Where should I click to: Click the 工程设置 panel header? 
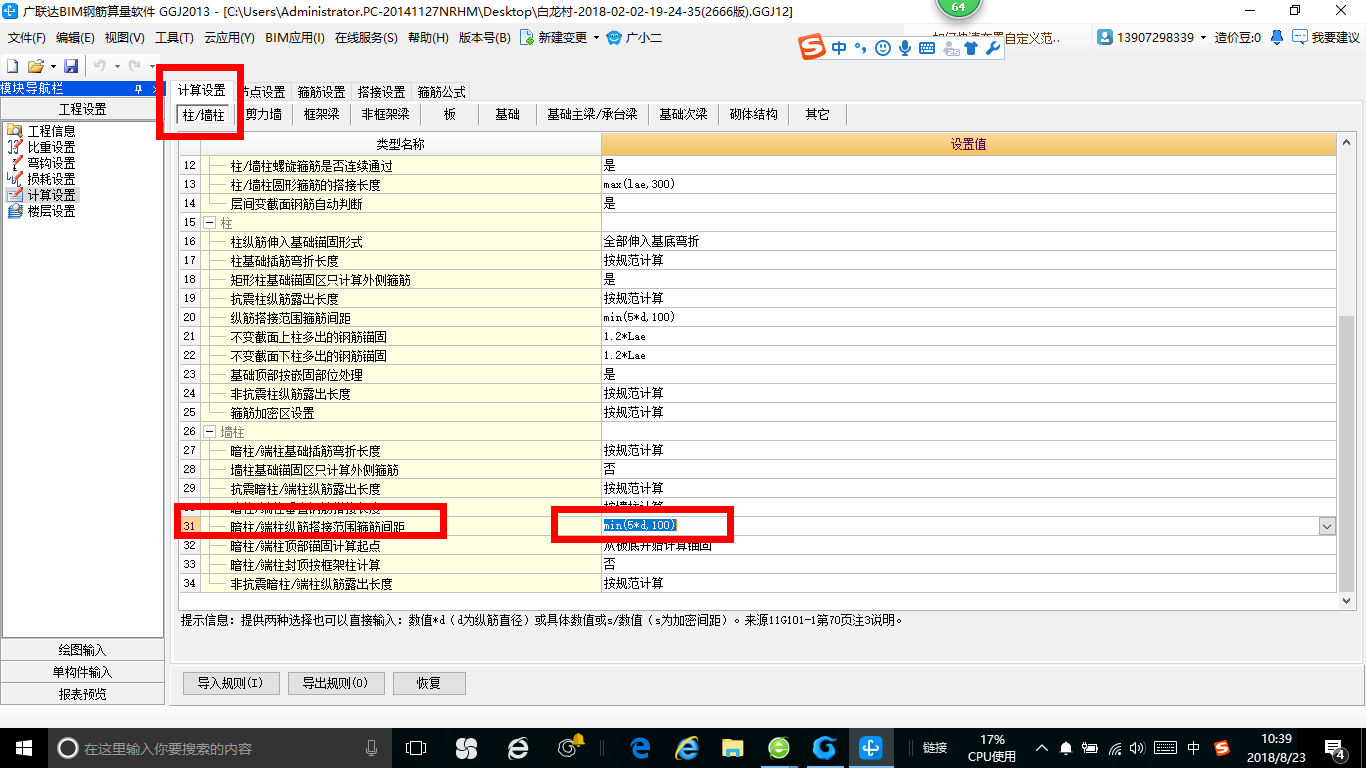coord(83,109)
